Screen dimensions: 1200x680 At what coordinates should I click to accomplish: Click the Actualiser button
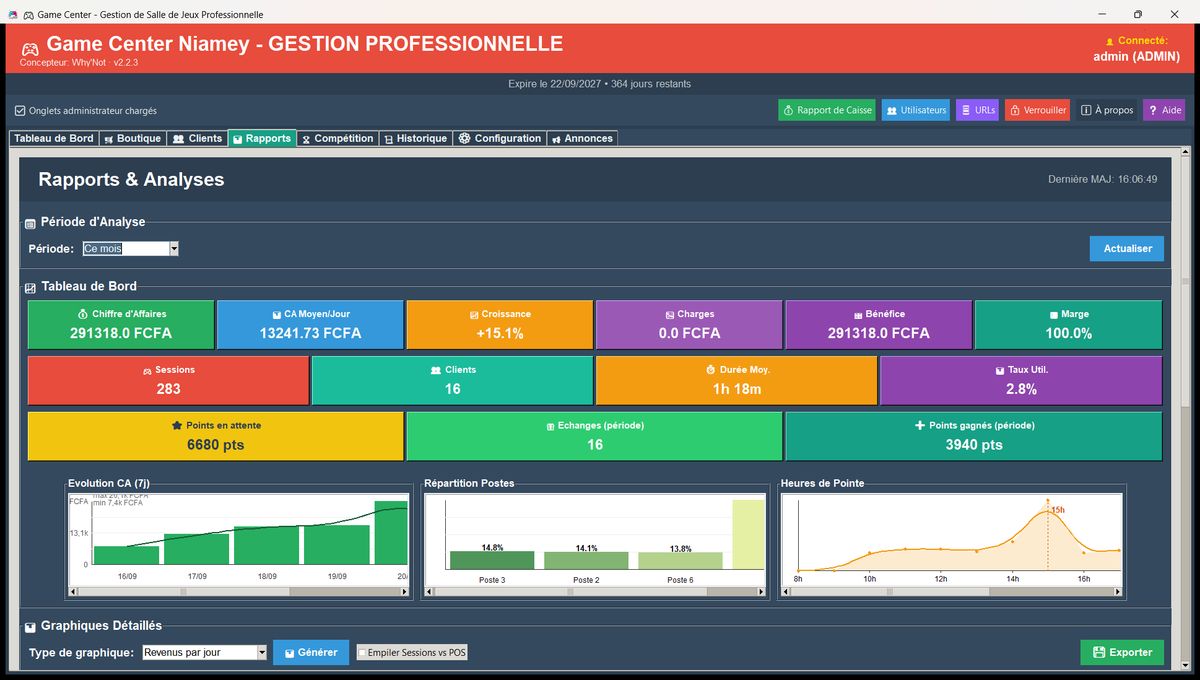click(x=1127, y=248)
